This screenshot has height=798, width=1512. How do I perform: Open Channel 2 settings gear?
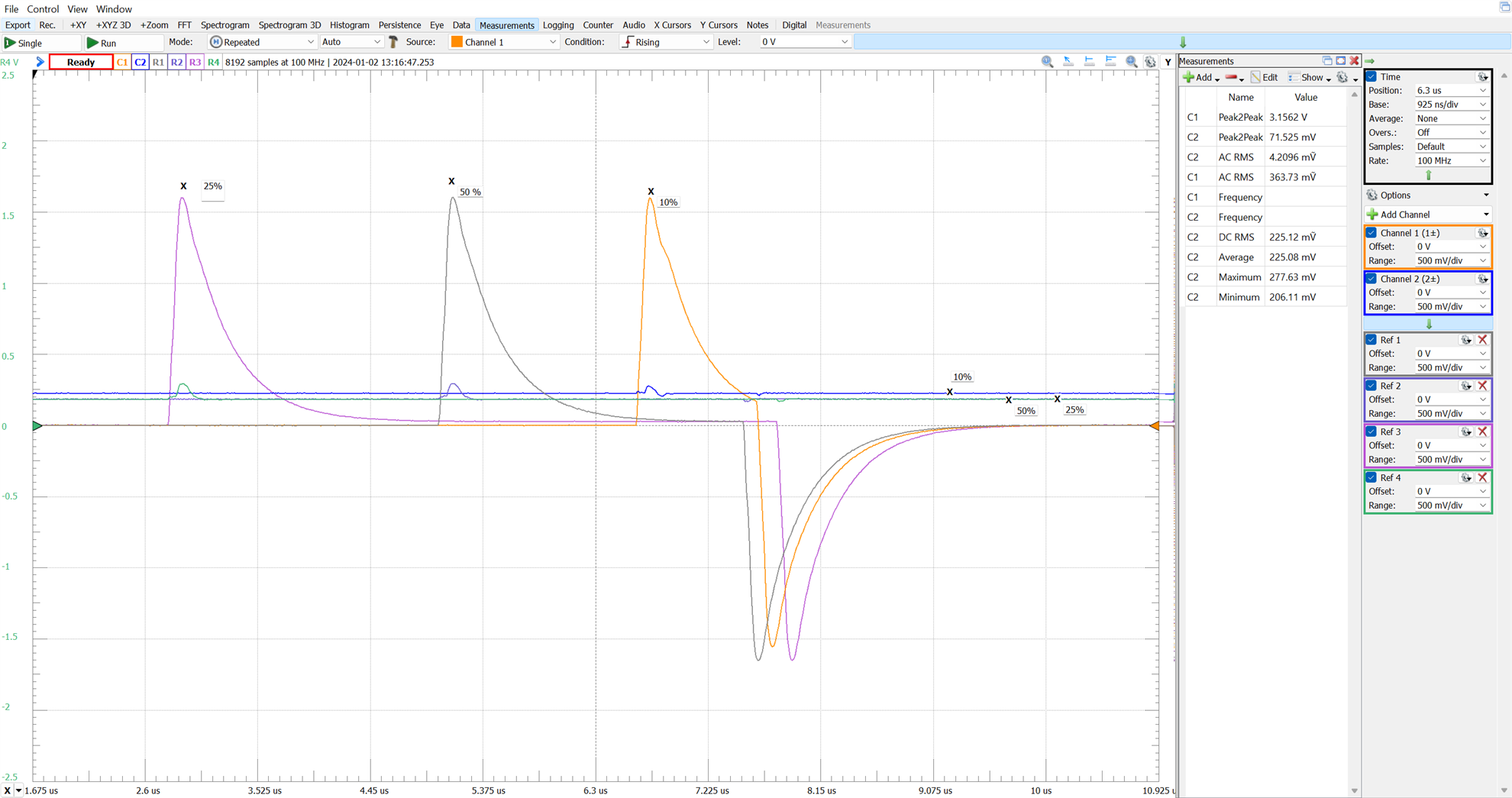[x=1482, y=279]
